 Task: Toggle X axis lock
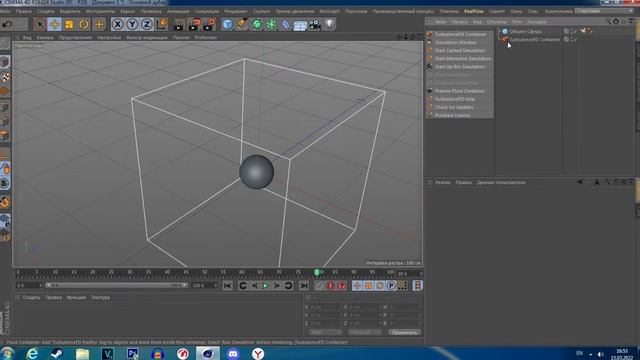click(118, 24)
